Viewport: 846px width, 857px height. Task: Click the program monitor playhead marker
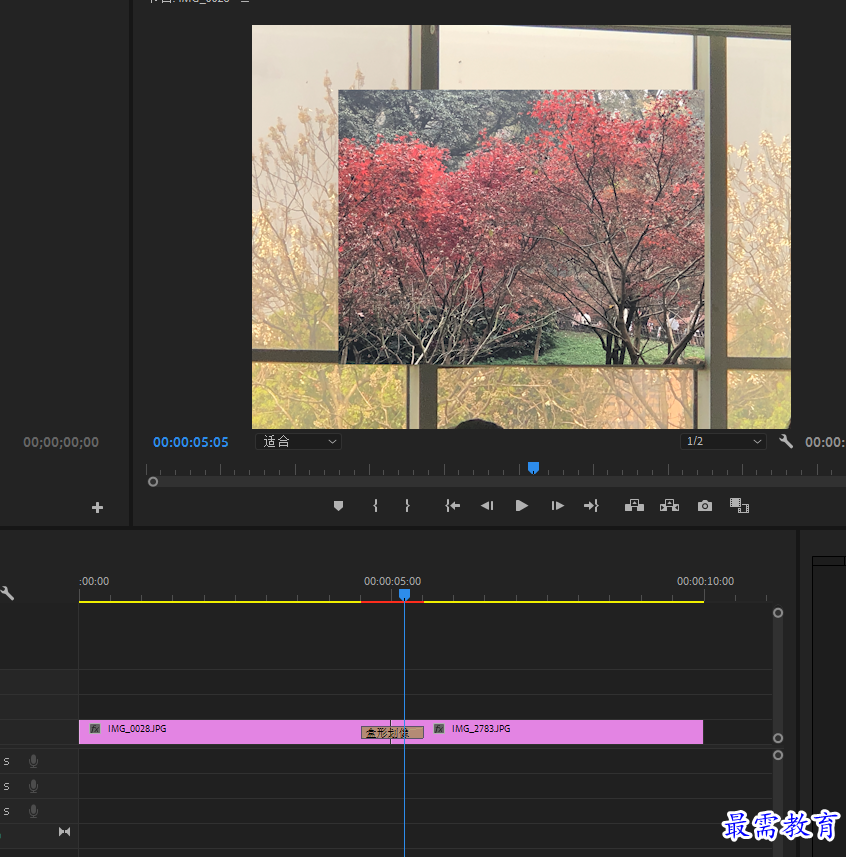click(533, 468)
